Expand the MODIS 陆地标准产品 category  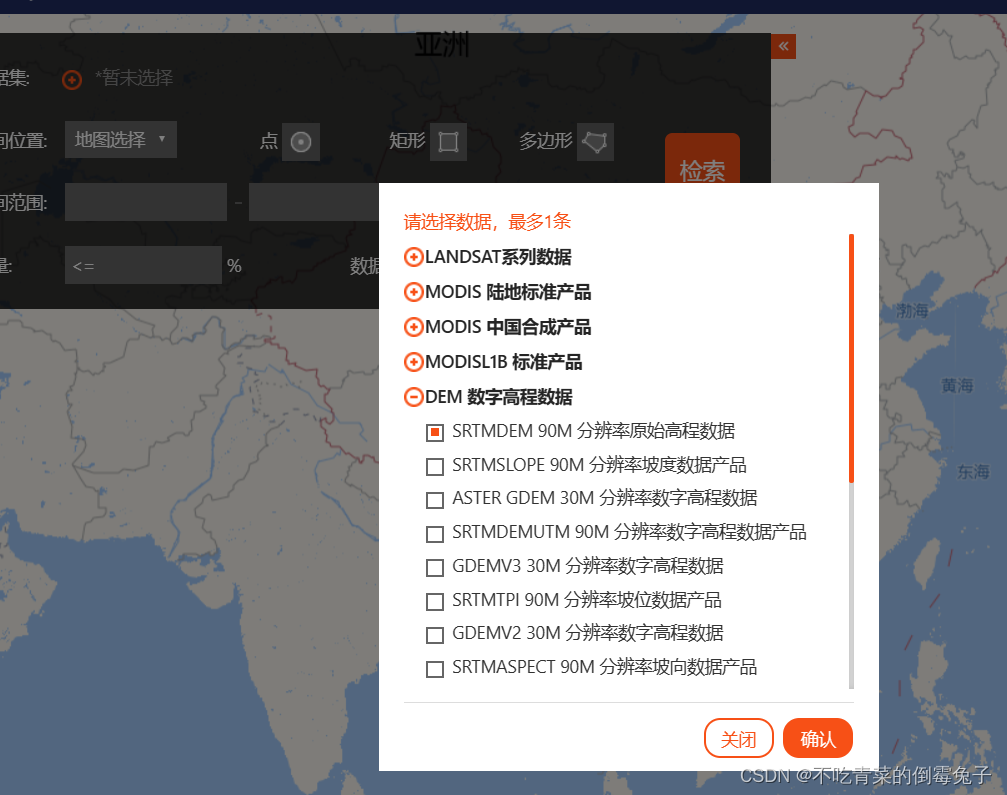[413, 292]
